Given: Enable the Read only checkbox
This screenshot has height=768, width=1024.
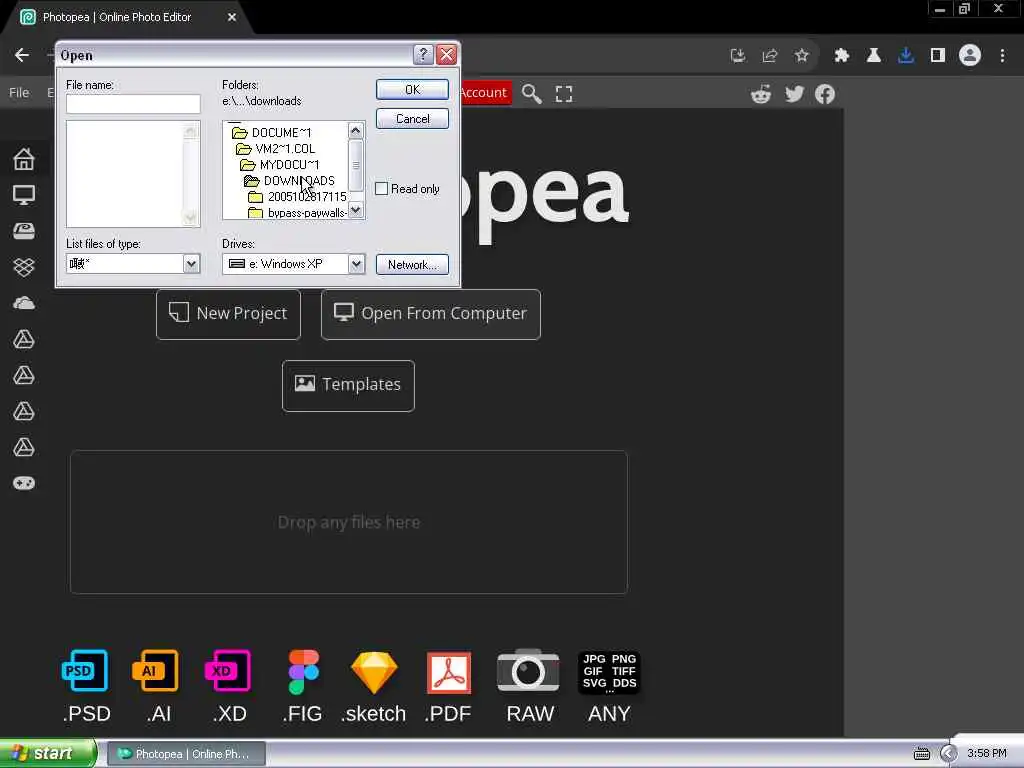Looking at the screenshot, I should coord(381,189).
